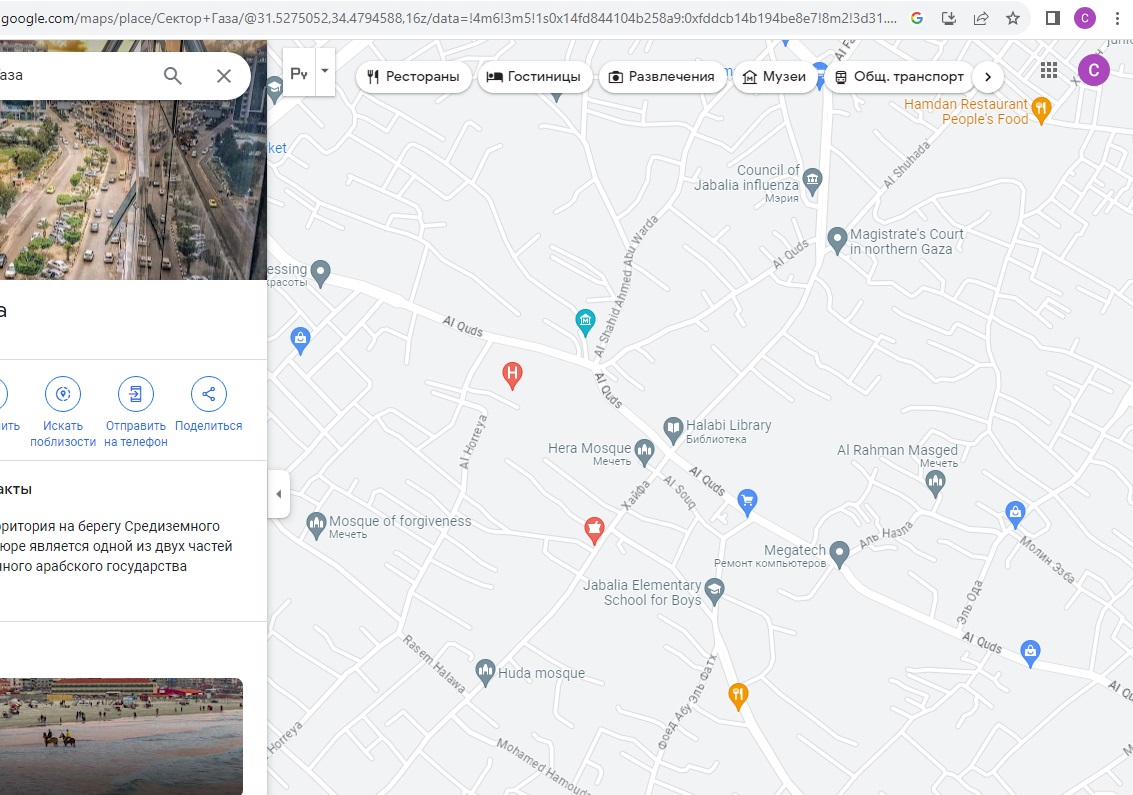
Task: Click the Al Shuhada street label
Action: (x=907, y=165)
